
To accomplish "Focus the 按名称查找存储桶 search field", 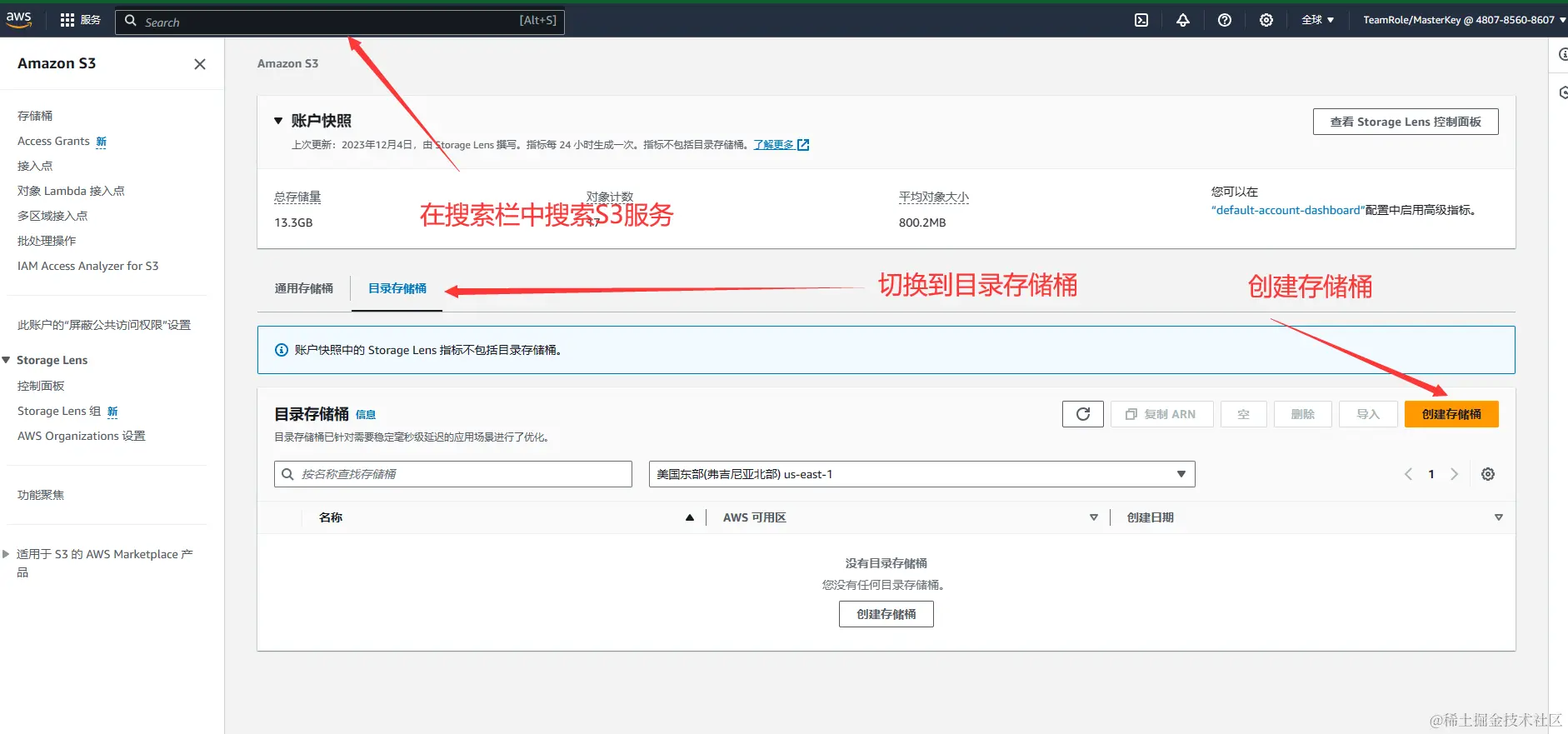I will click(453, 474).
